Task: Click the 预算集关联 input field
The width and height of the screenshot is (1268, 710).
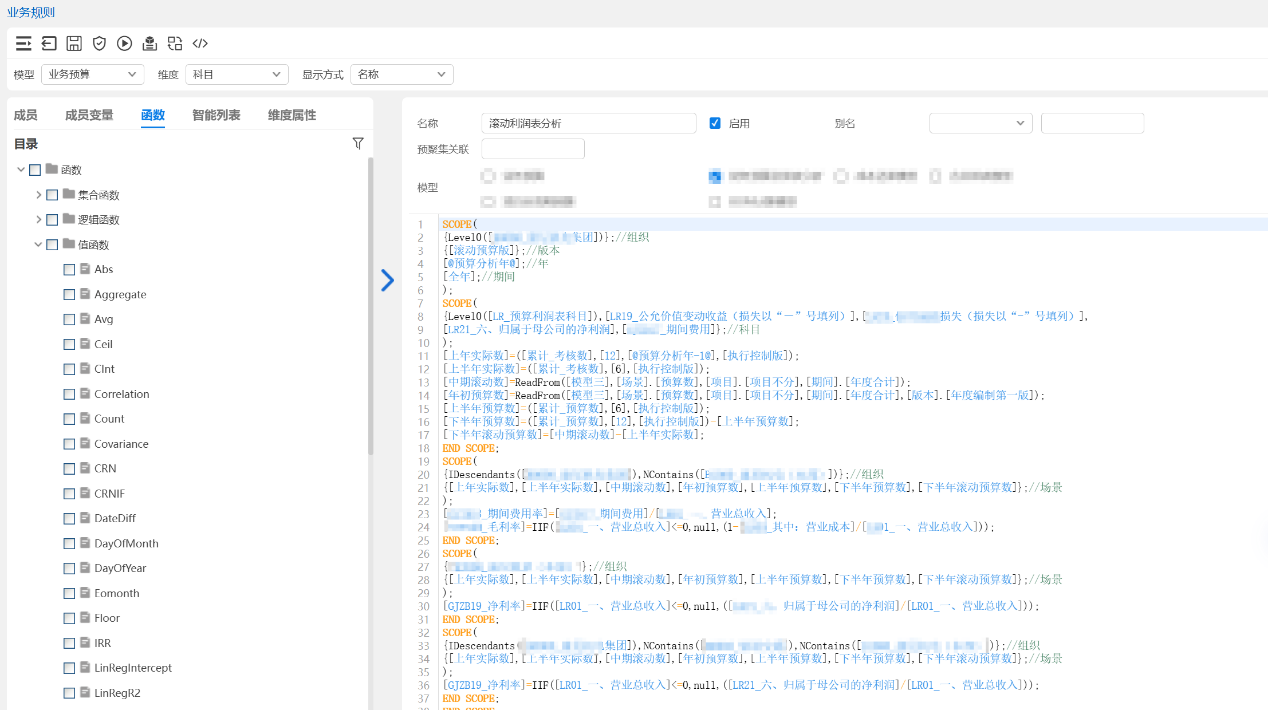Action: (533, 149)
